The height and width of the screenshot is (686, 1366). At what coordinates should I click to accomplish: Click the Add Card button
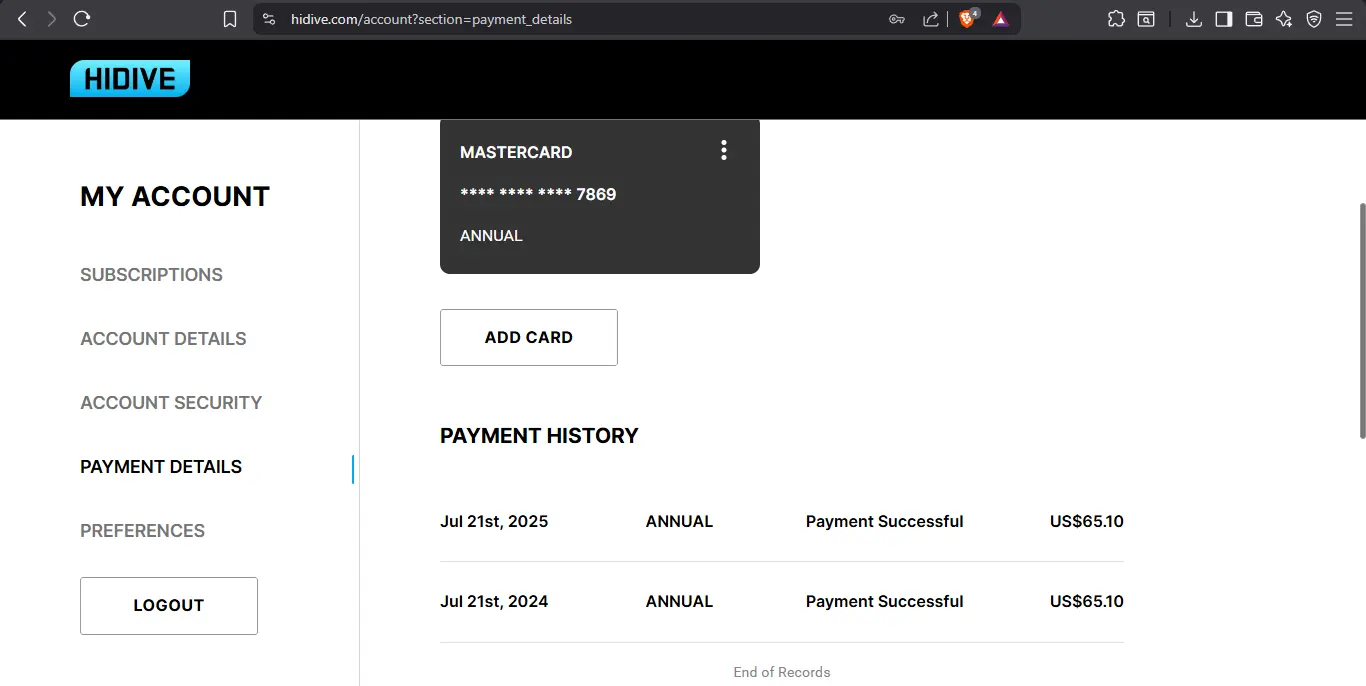point(529,338)
